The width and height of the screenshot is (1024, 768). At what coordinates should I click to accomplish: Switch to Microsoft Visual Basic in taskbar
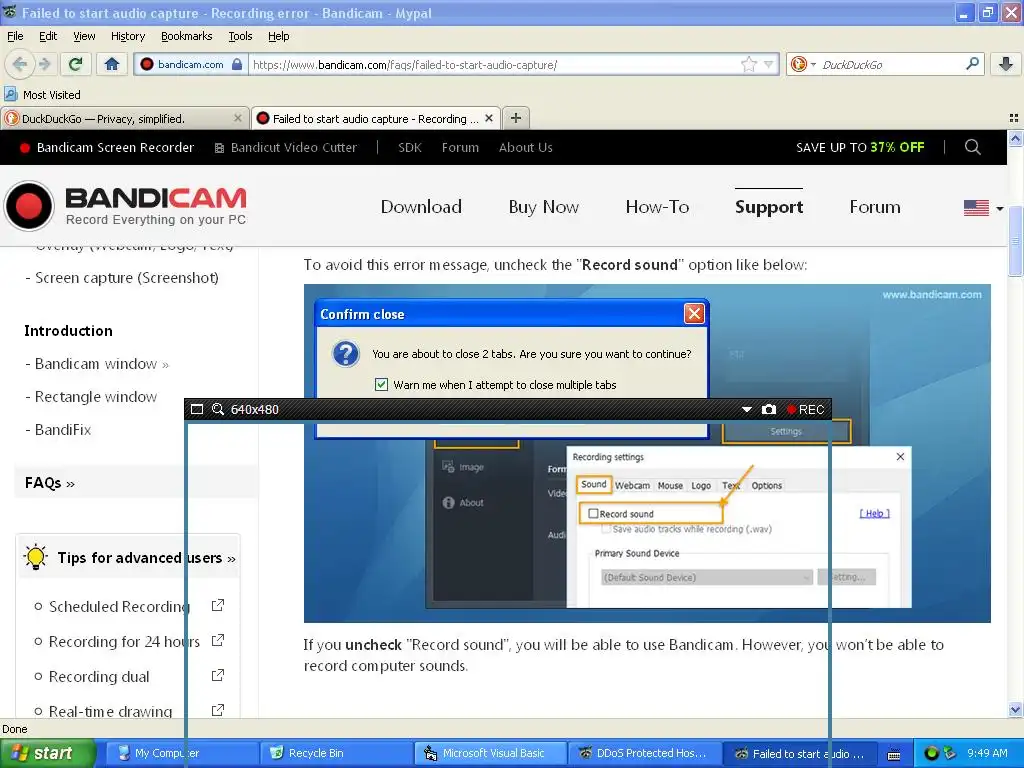click(x=490, y=753)
